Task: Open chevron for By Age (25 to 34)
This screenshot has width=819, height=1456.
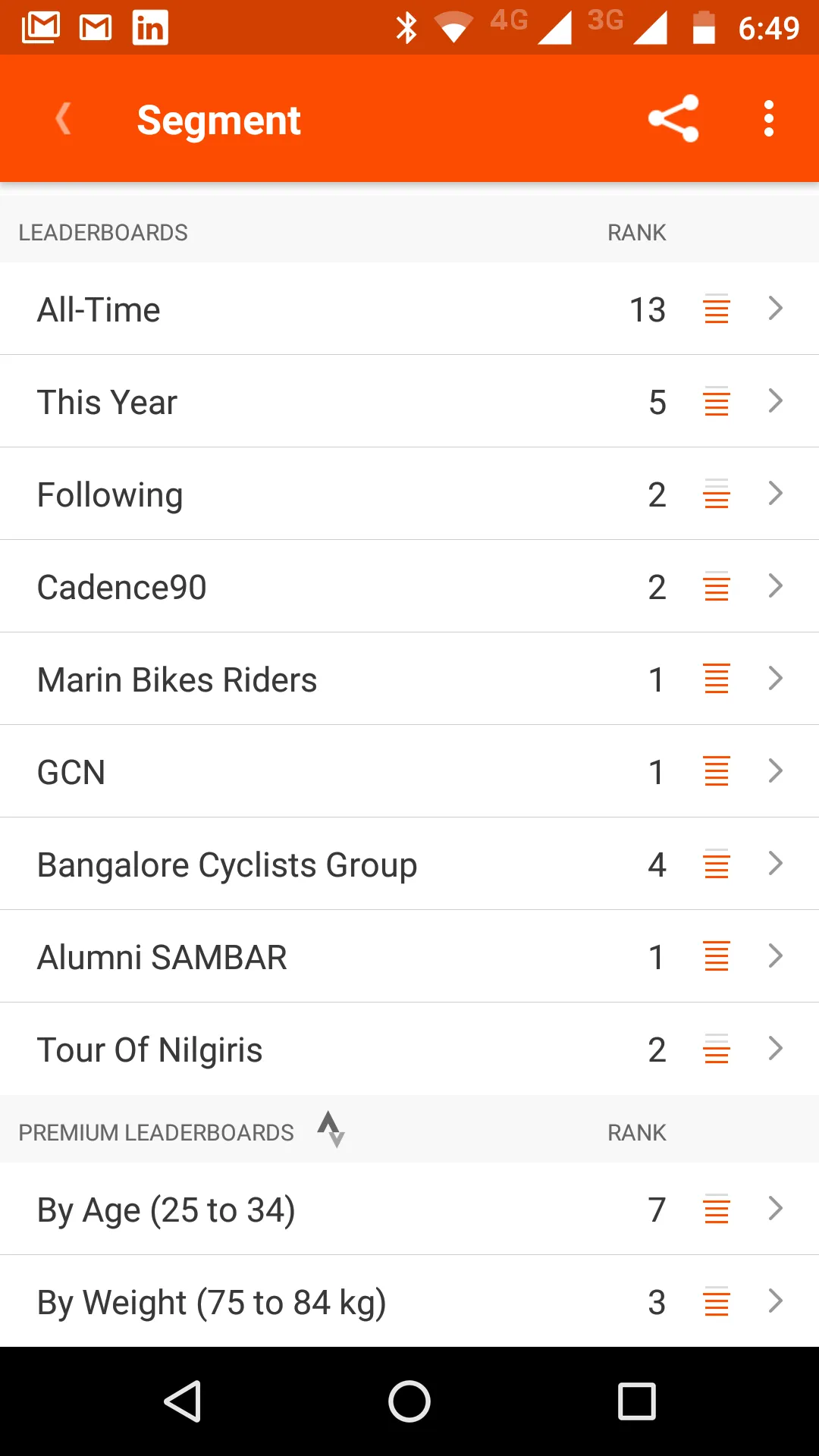Action: pyautogui.click(x=775, y=1209)
